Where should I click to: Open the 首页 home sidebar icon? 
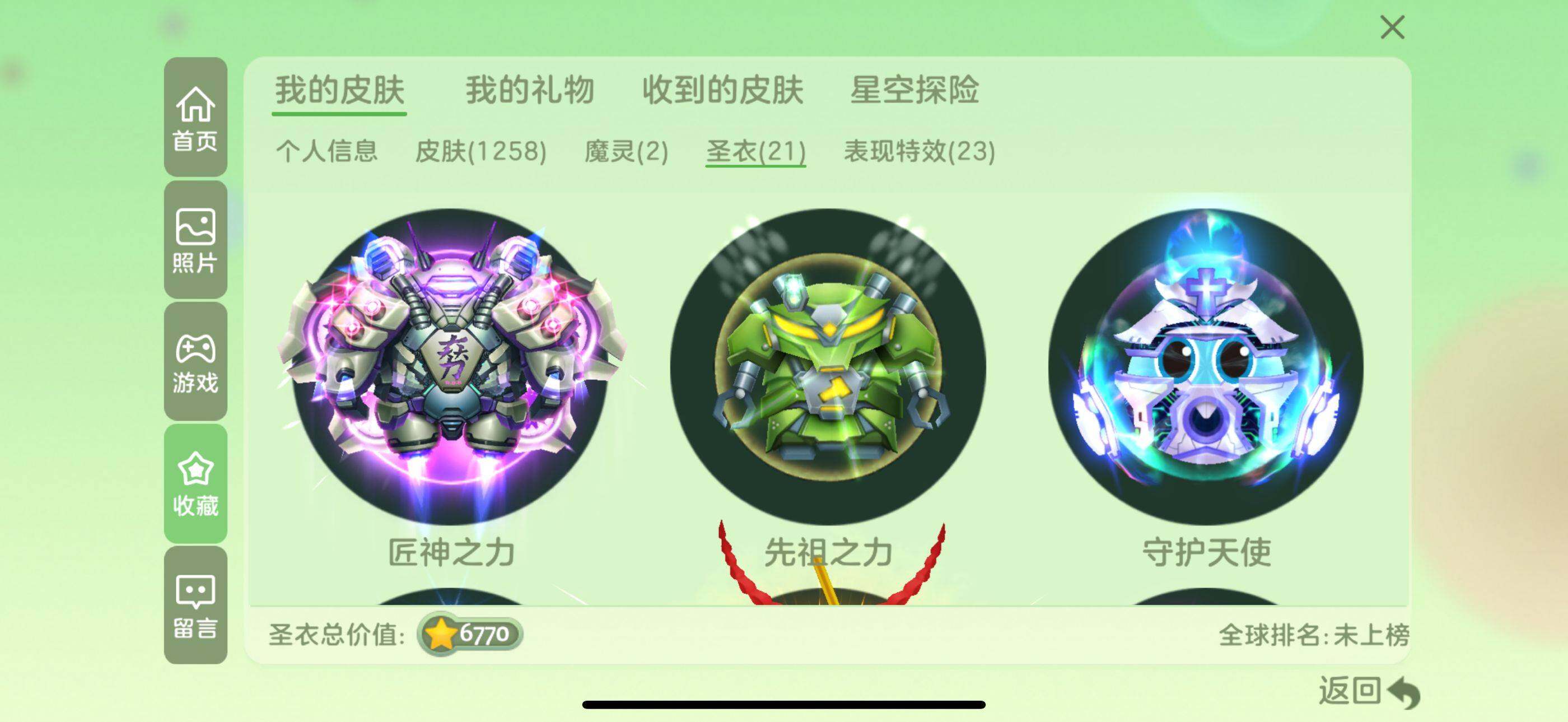click(x=195, y=117)
